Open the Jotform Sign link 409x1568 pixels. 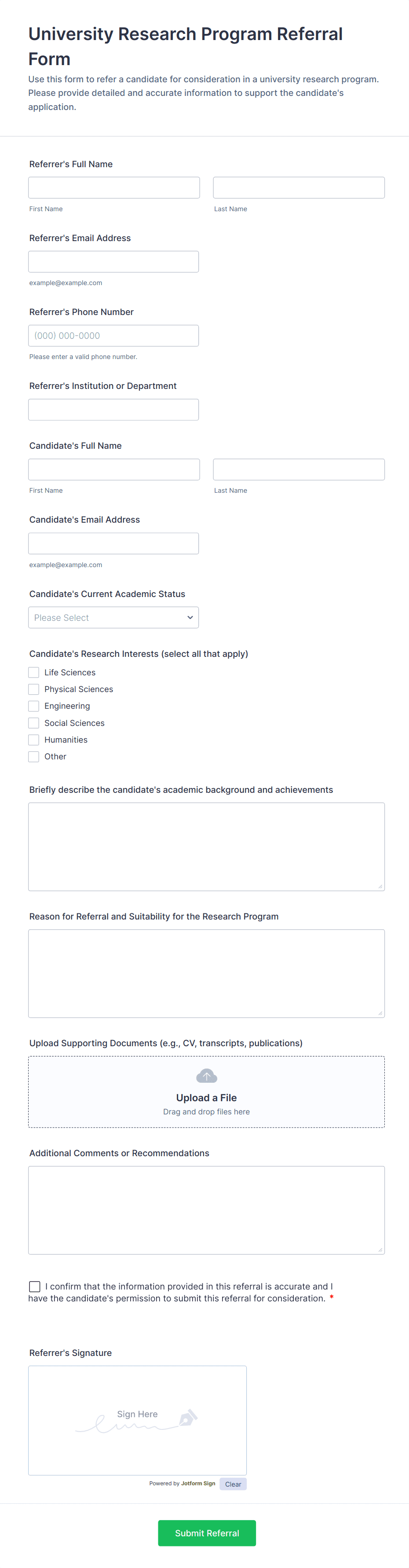[x=198, y=1484]
